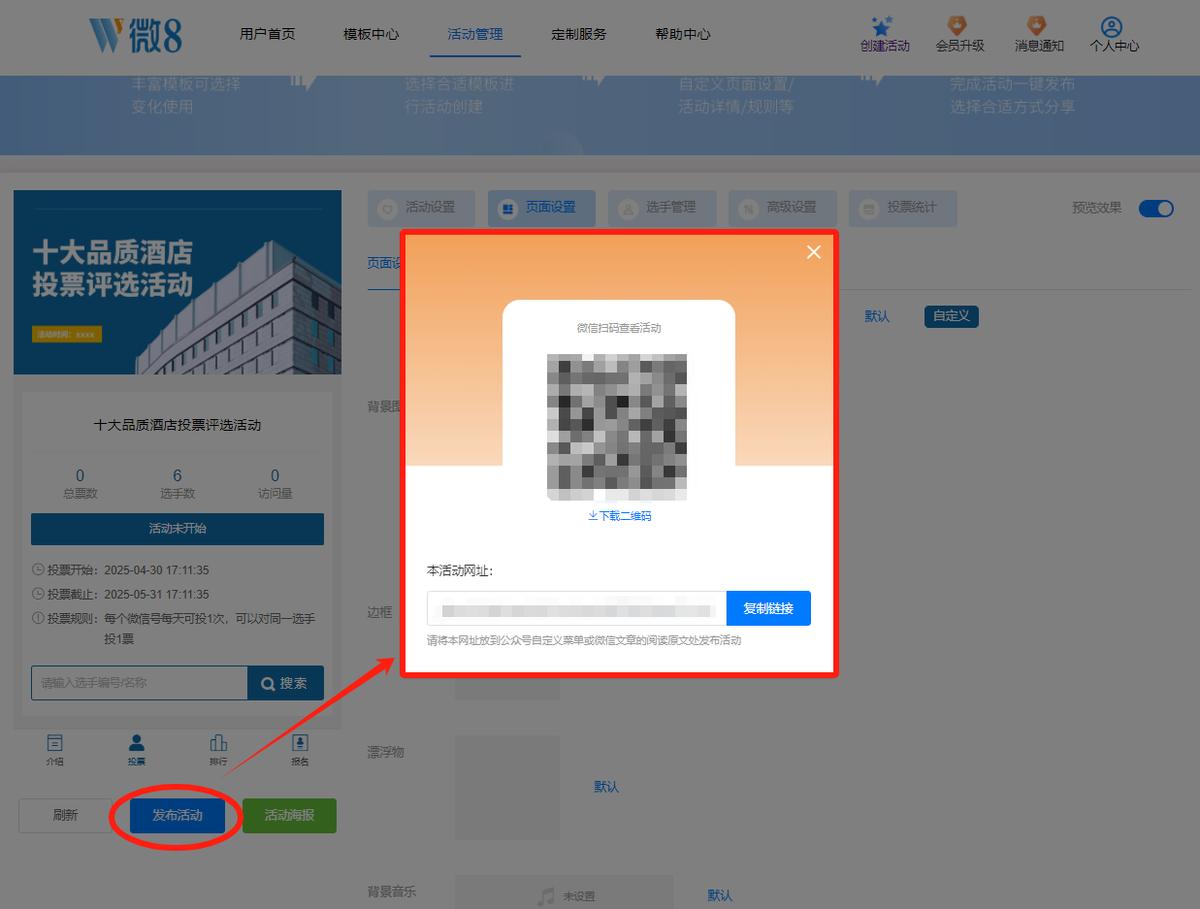The image size is (1200, 909).
Task: Click 默认 link for 漂浮物
Action: coord(606,787)
